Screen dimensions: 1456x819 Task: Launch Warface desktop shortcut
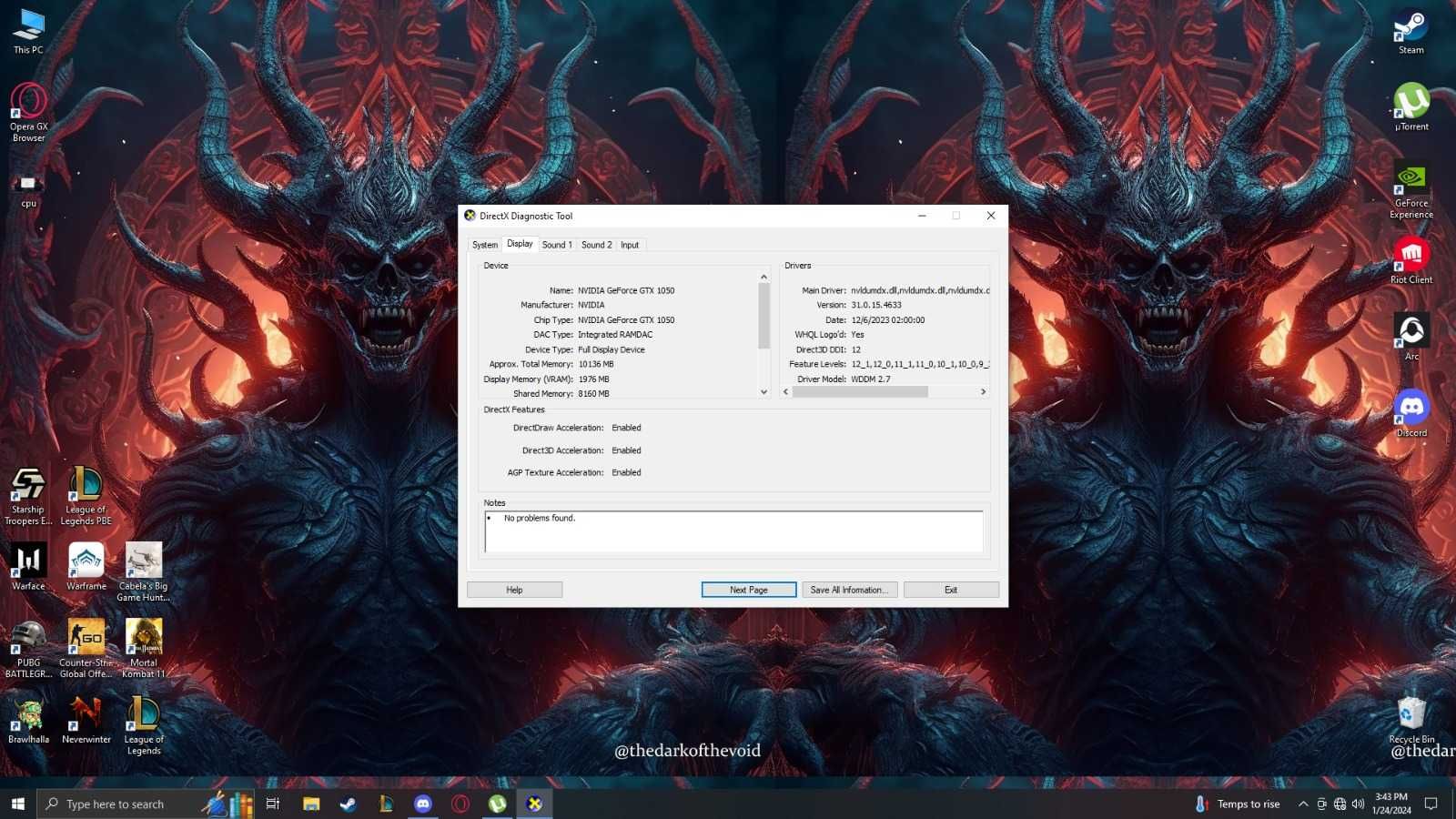pos(28,567)
